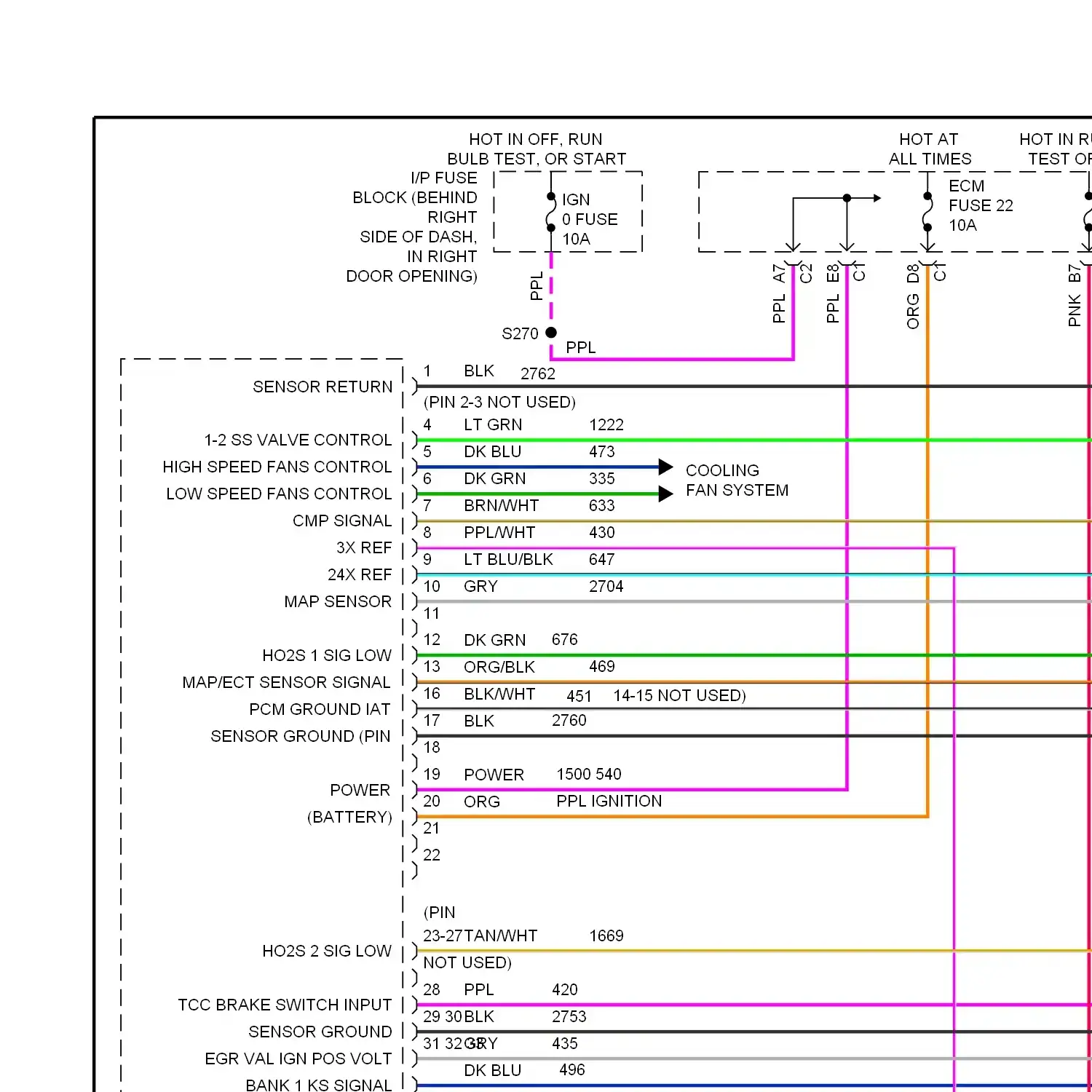The width and height of the screenshot is (1092, 1092).
Task: Click circuit number "496"
Action: click(x=572, y=1069)
